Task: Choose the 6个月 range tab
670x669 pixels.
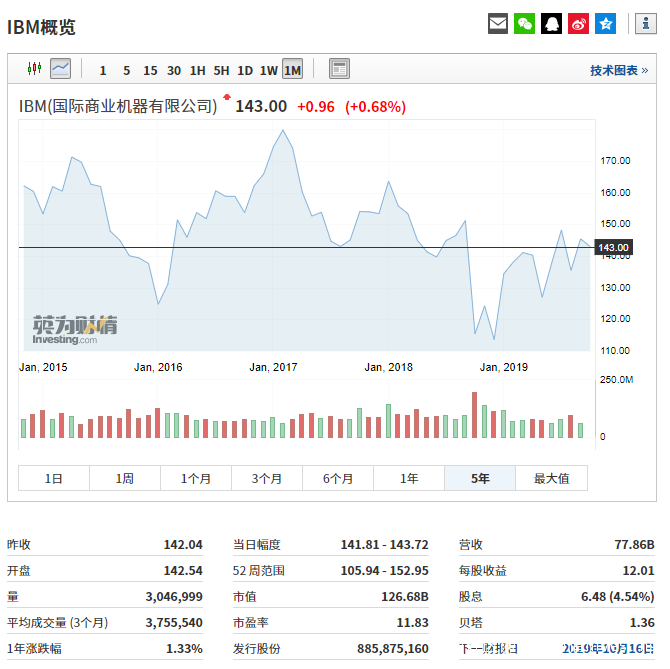Action: point(338,478)
